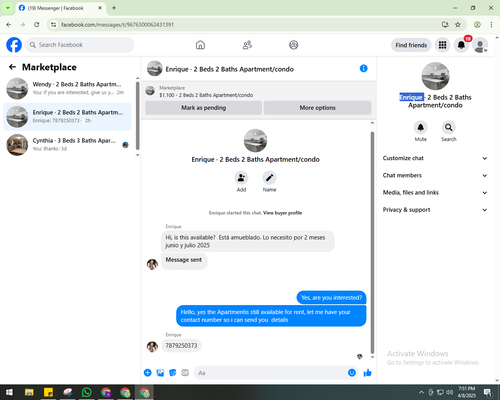Expand Media, files and links section
This screenshot has width=500, height=400.
[x=435, y=193]
